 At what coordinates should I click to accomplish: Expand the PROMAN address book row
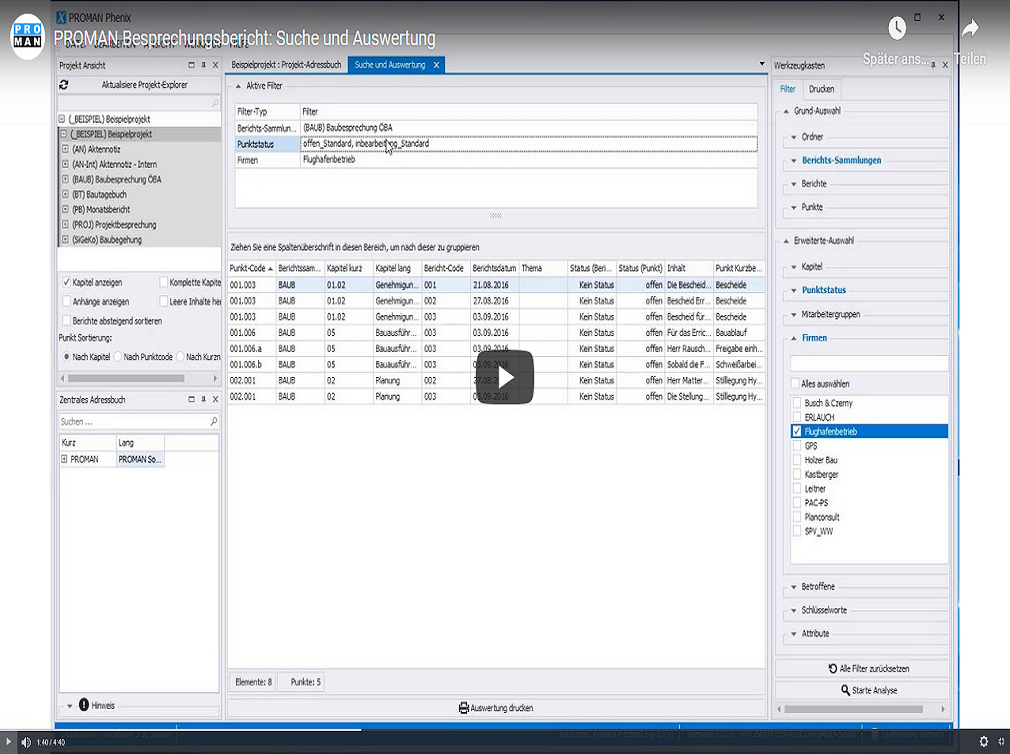tap(64, 459)
